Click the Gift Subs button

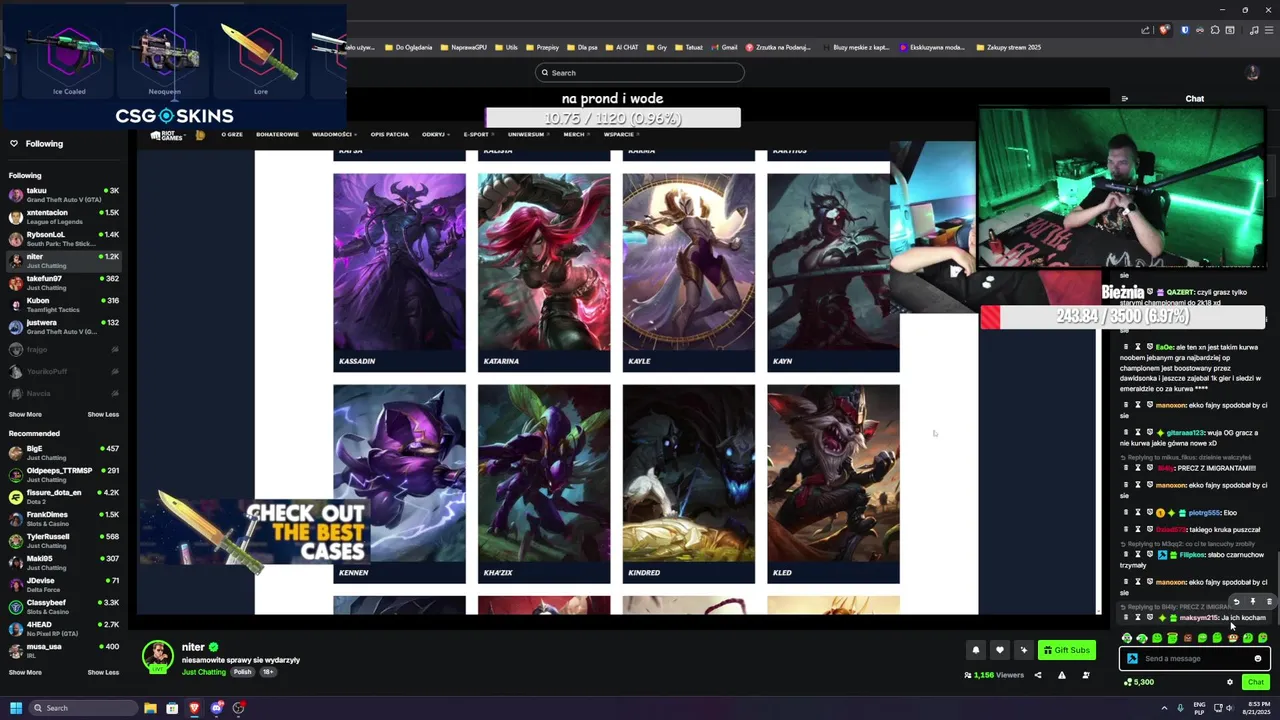(1066, 650)
